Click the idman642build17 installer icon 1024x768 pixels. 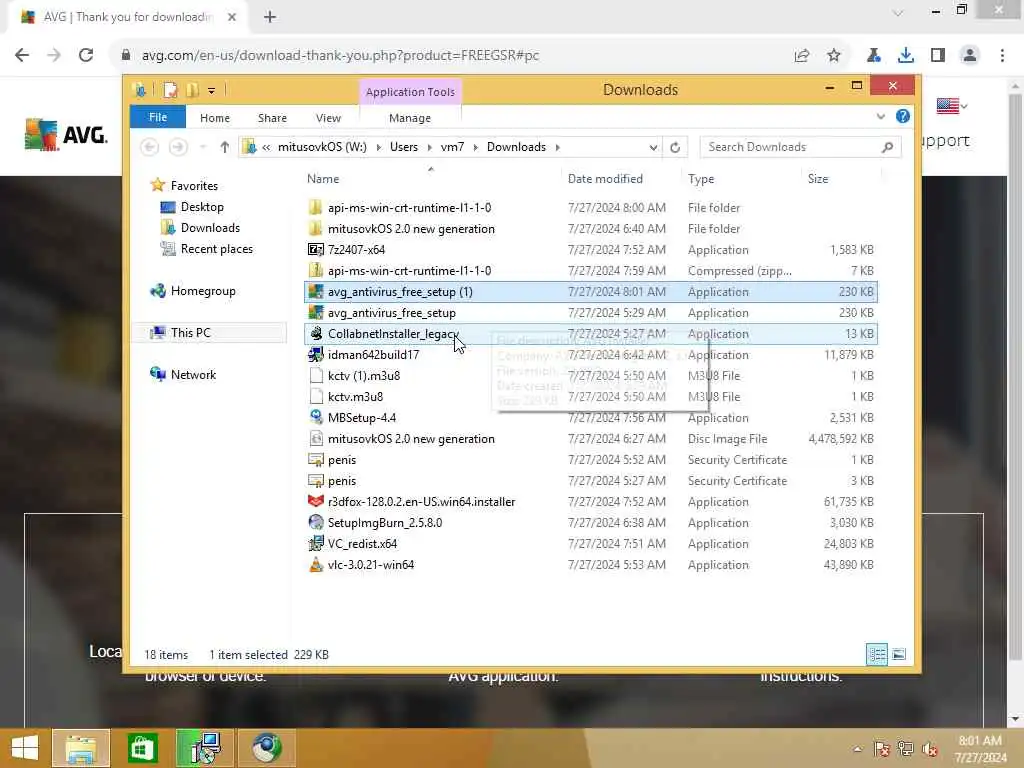315,355
